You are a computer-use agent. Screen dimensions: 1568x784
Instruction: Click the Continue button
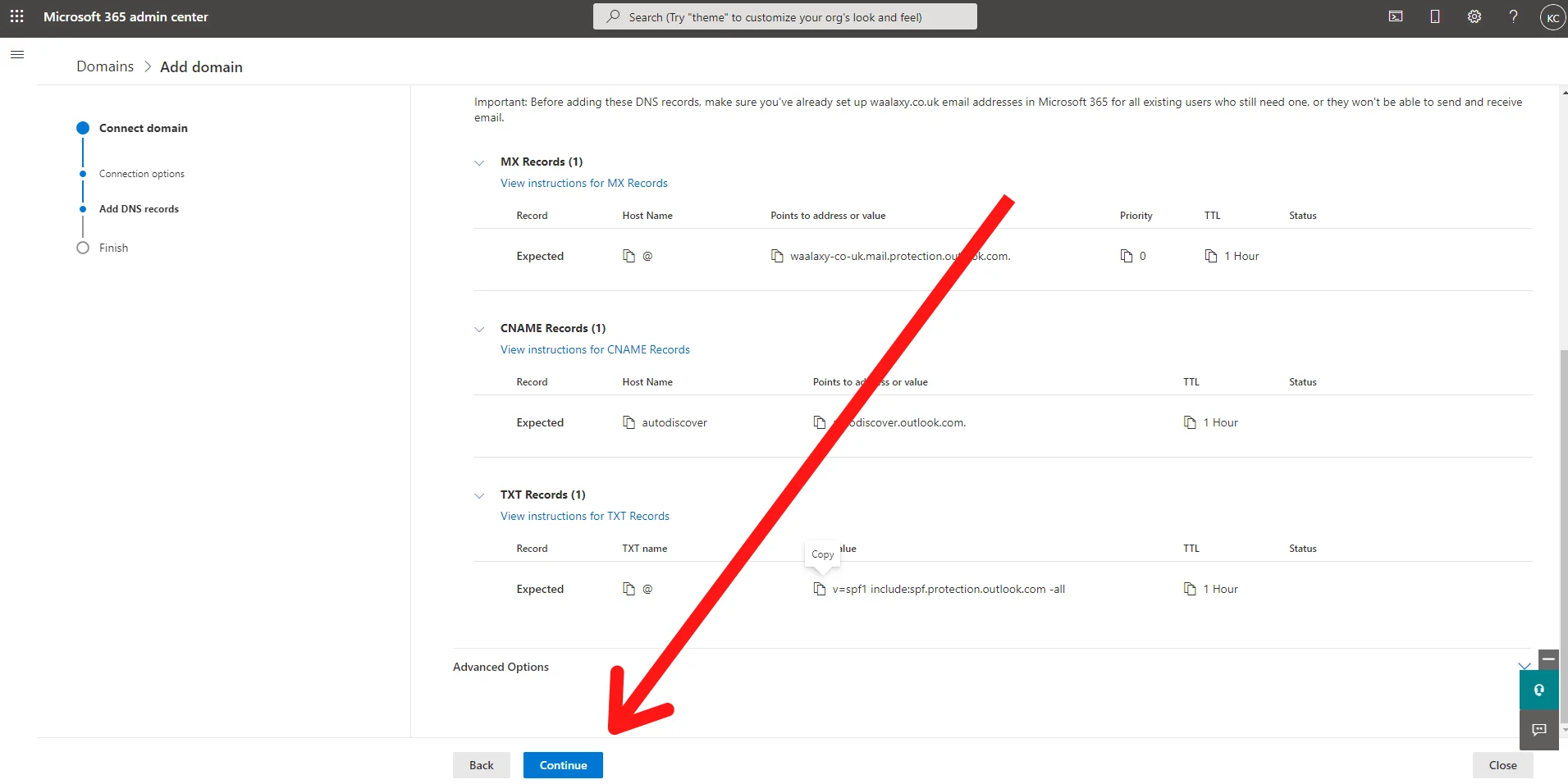tap(563, 765)
